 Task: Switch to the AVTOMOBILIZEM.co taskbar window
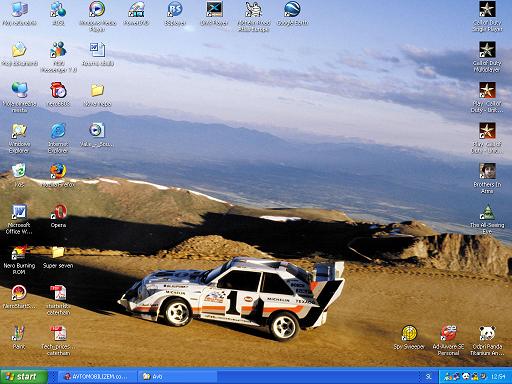[97, 377]
